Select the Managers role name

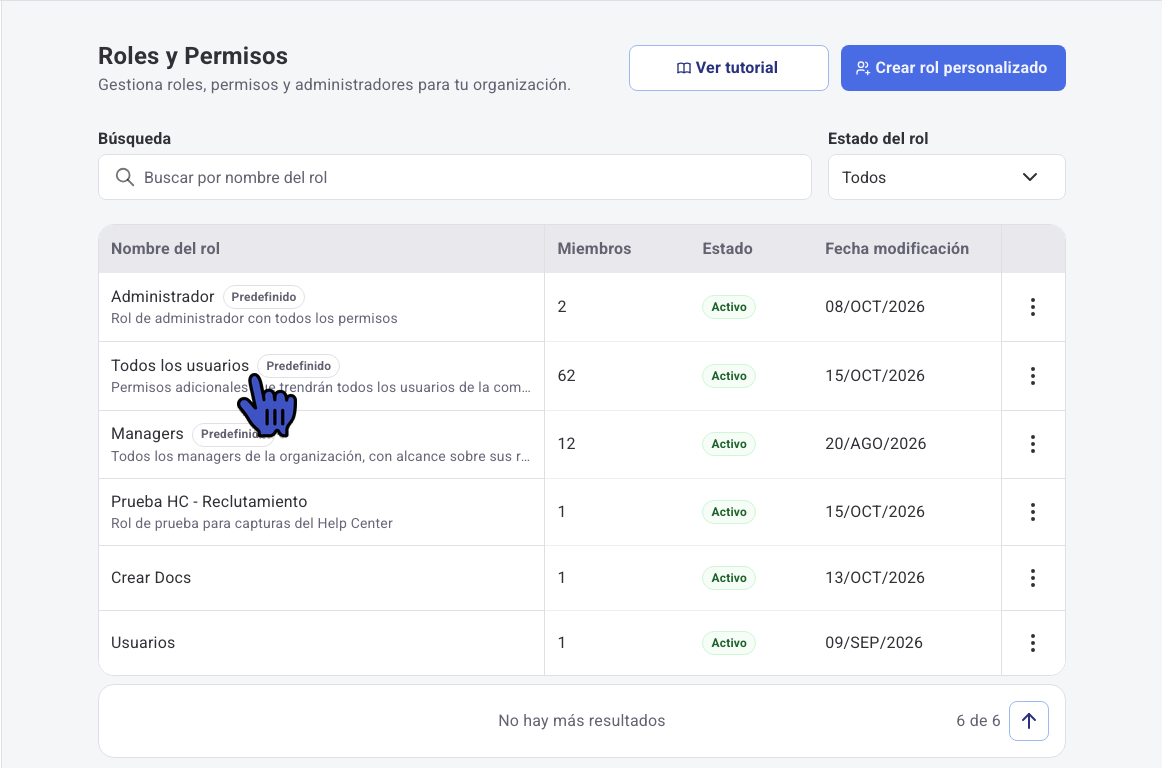(x=147, y=434)
